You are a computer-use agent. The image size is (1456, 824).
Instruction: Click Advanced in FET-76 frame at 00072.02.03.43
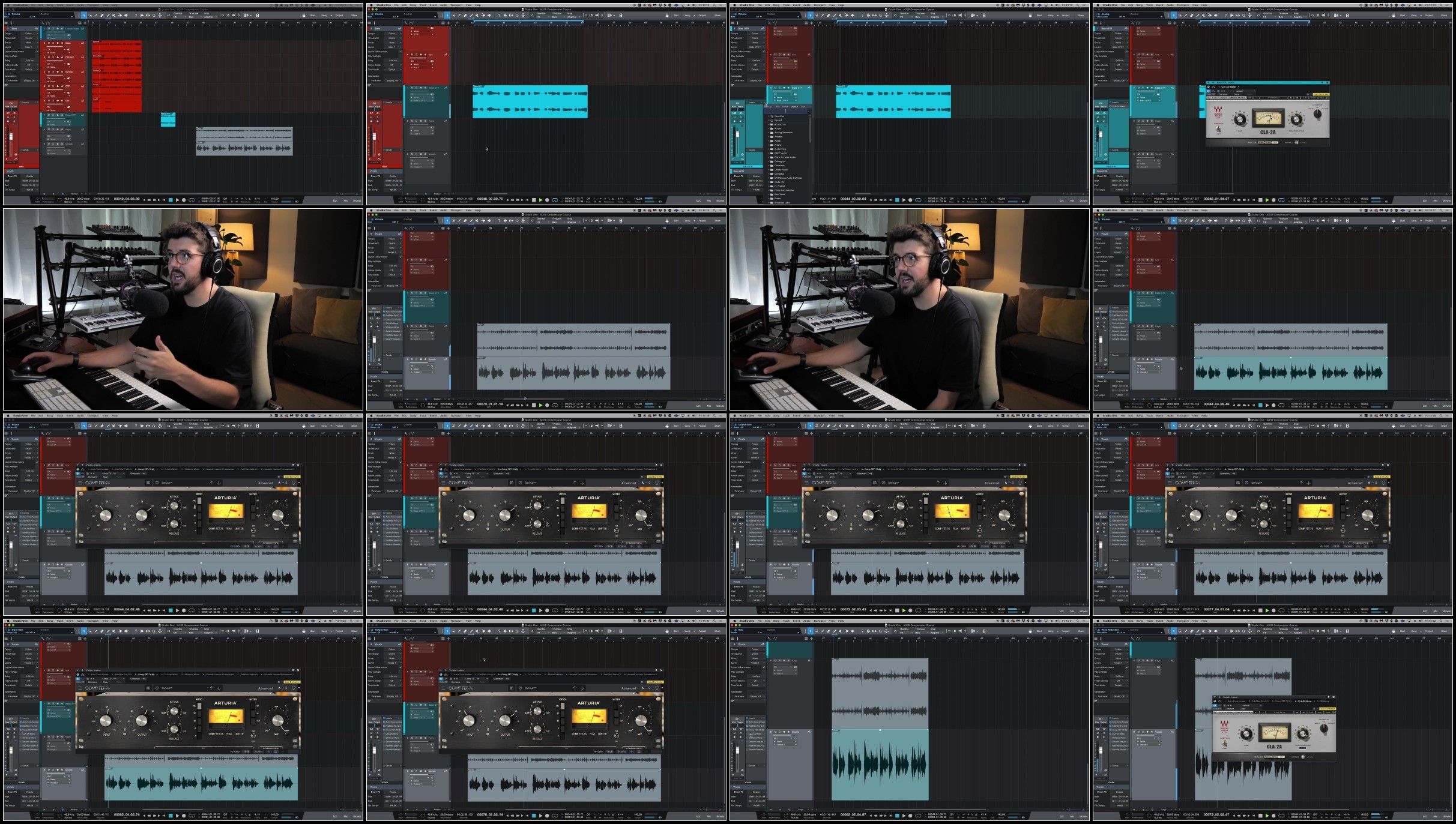pos(992,483)
